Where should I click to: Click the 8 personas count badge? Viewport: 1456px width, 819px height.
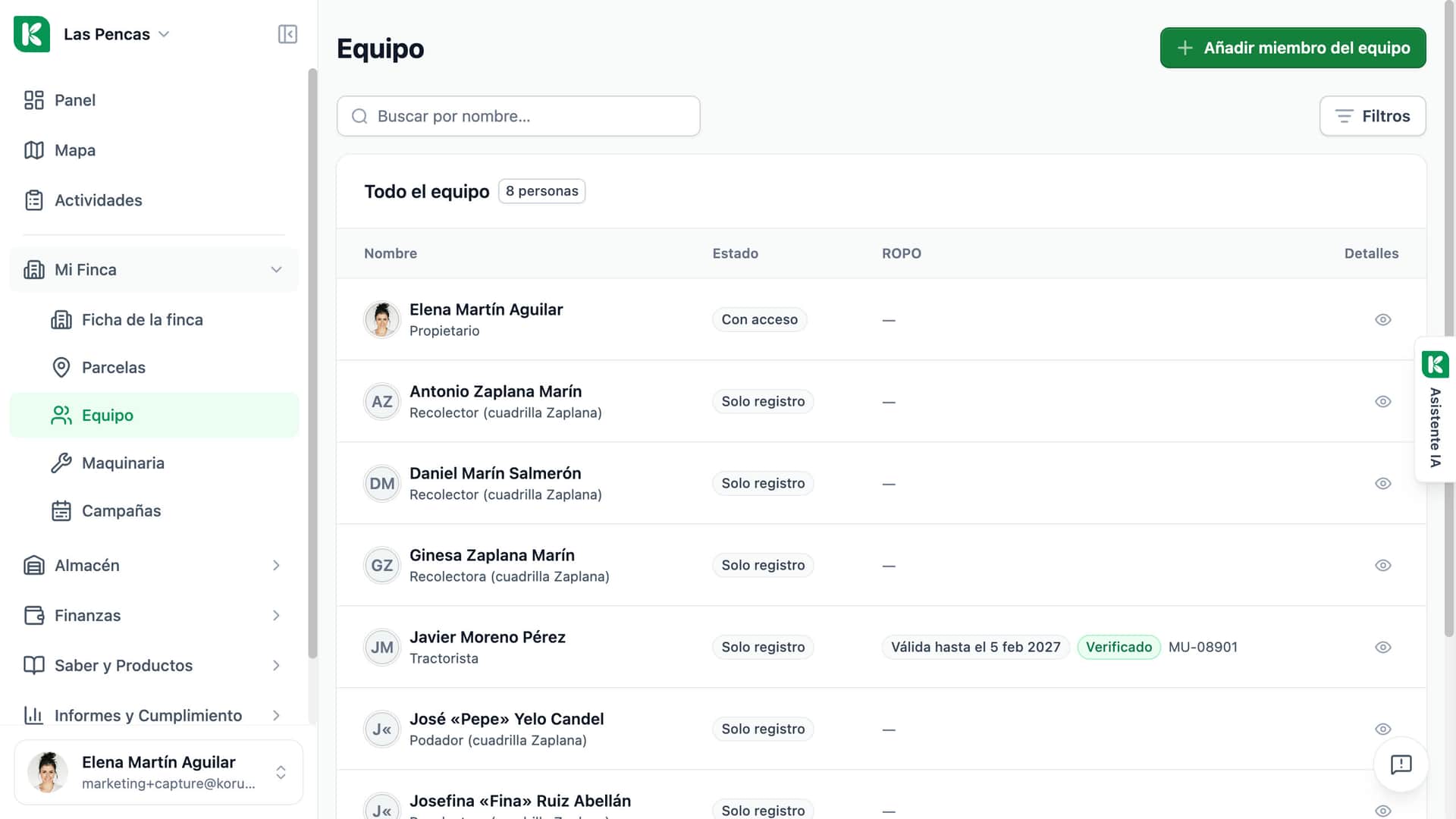541,191
